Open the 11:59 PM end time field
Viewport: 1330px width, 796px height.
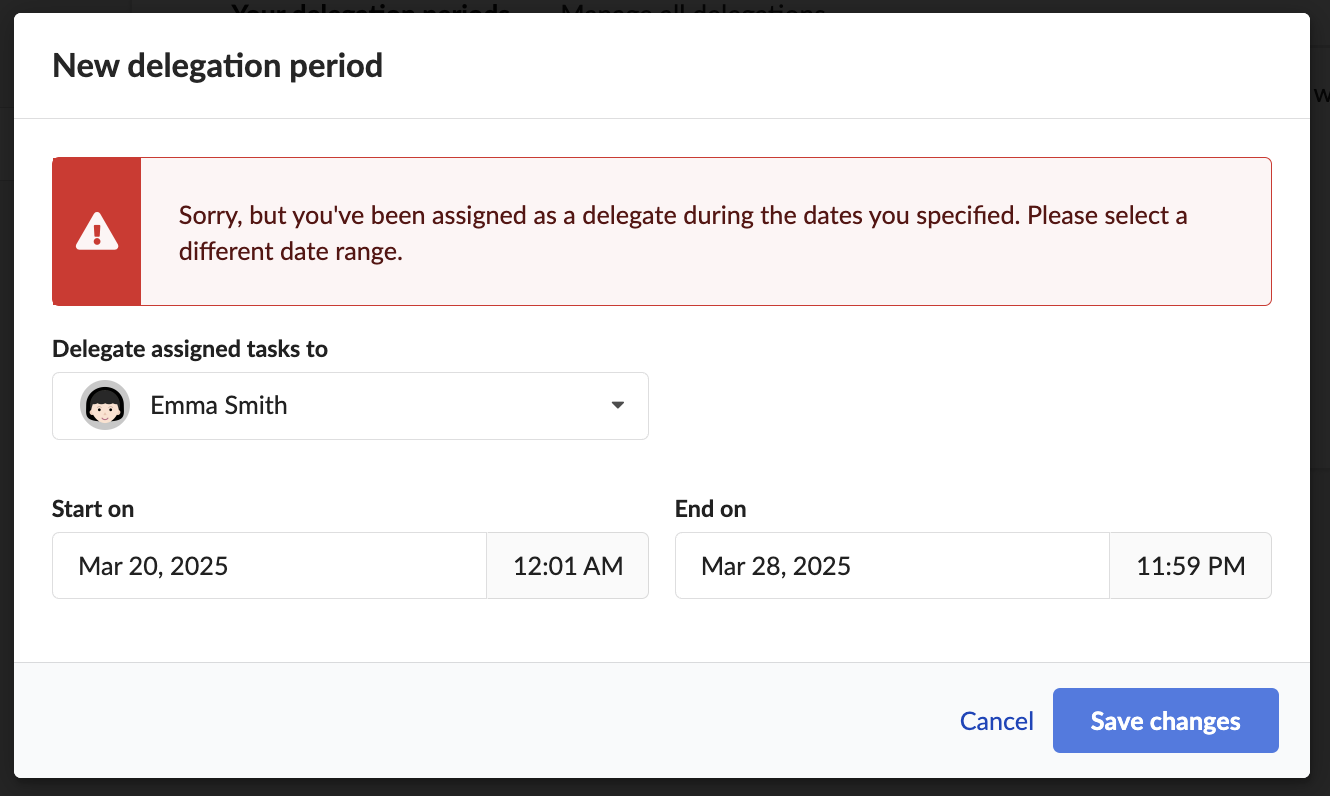coord(1191,566)
